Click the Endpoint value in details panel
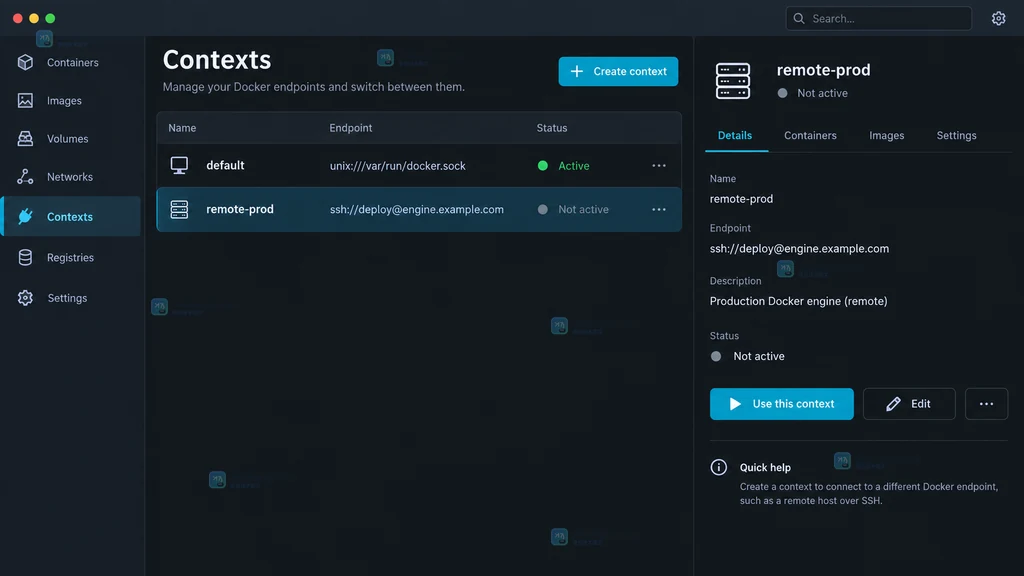The image size is (1024, 576). point(799,249)
